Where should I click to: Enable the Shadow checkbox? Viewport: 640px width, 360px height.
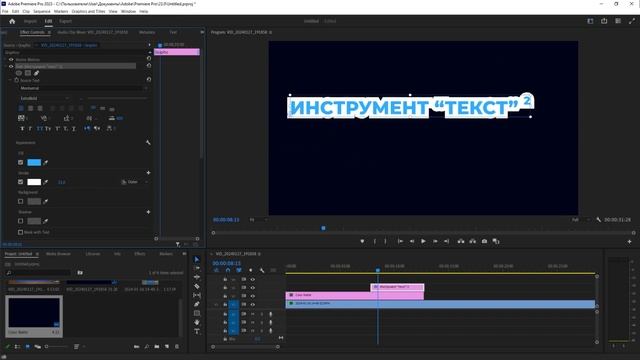20,221
